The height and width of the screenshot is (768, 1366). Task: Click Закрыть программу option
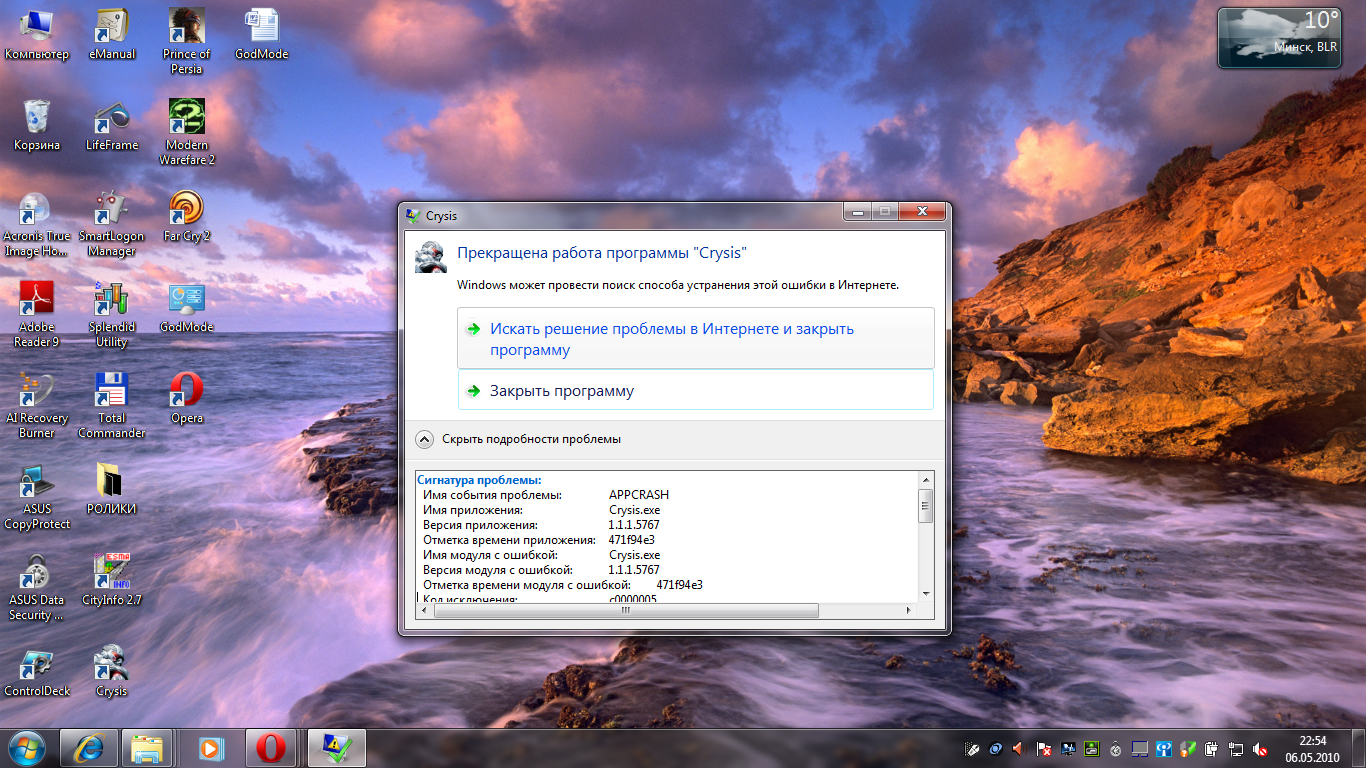696,391
